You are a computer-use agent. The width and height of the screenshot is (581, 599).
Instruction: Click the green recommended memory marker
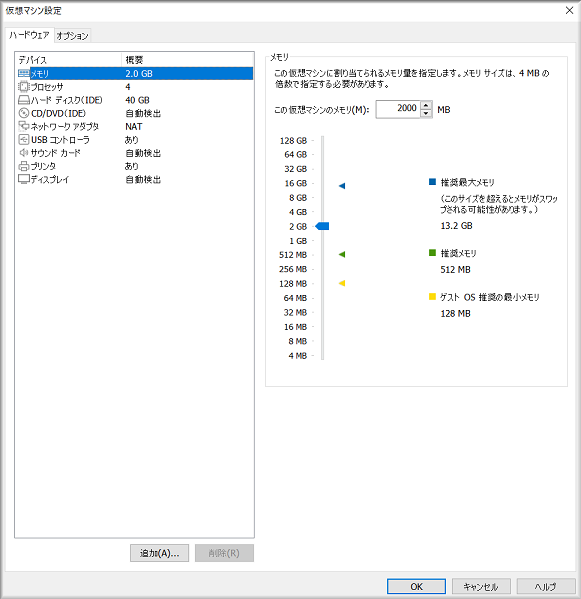[342, 254]
